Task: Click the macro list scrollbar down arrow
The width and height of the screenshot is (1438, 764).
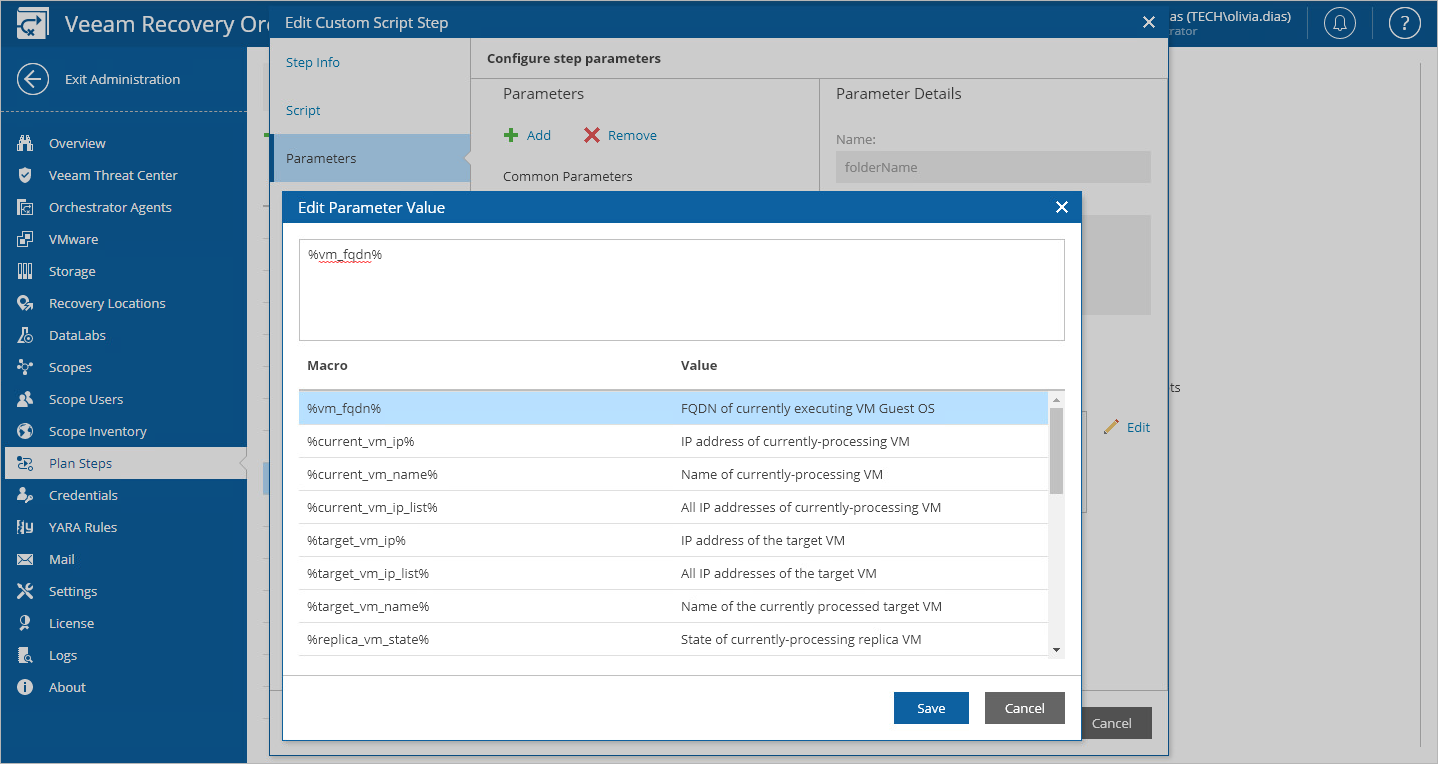Action: (x=1057, y=648)
